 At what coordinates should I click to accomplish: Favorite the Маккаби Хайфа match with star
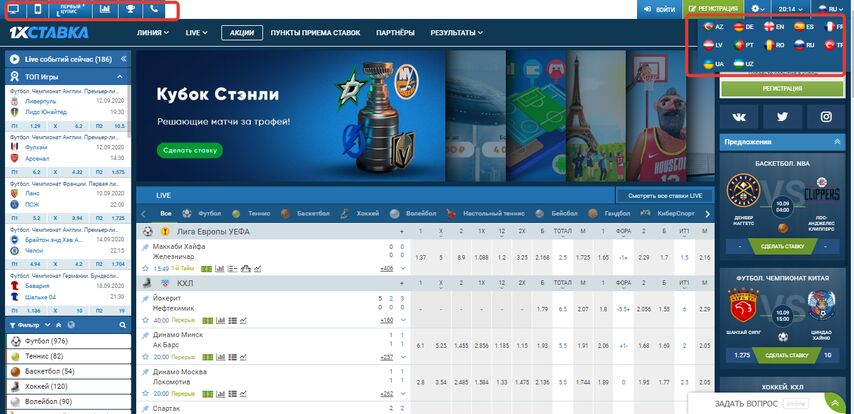145,269
